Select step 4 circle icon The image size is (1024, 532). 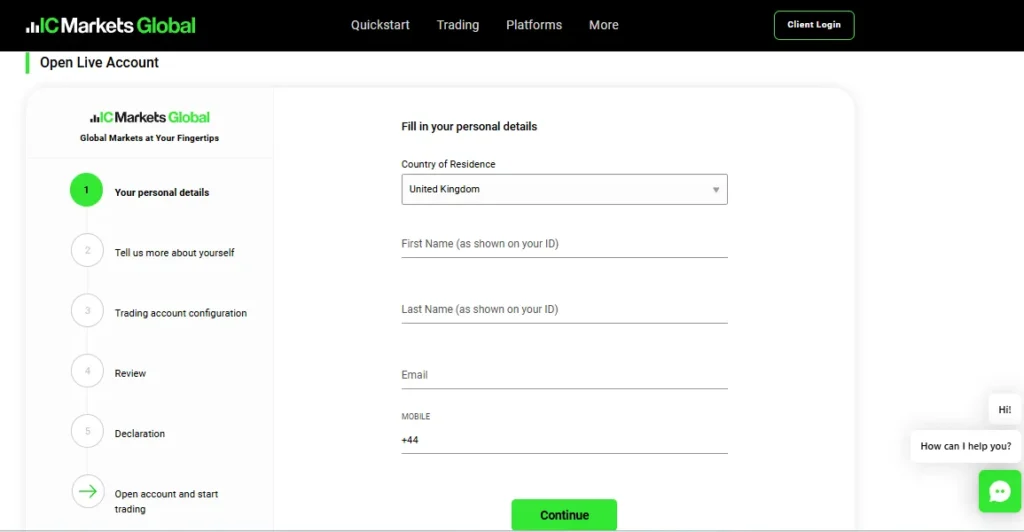[x=87, y=371]
